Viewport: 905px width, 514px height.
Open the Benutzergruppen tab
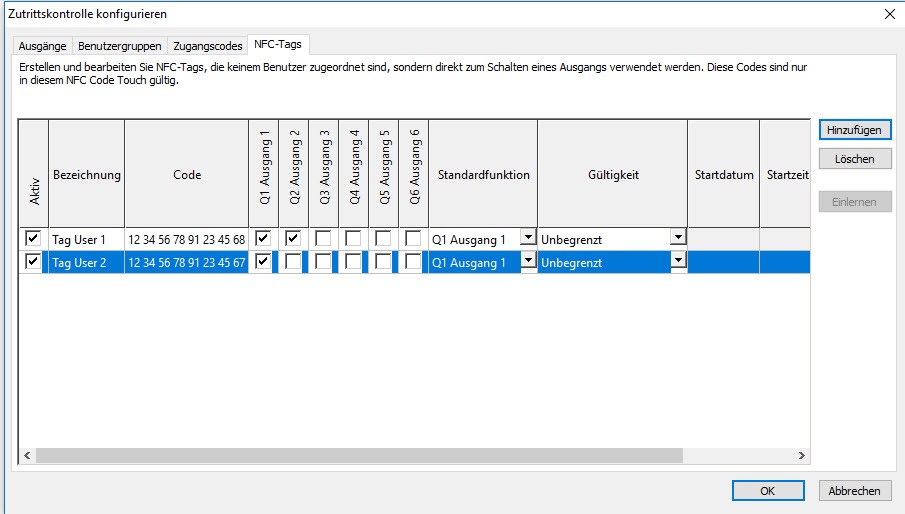pos(119,46)
